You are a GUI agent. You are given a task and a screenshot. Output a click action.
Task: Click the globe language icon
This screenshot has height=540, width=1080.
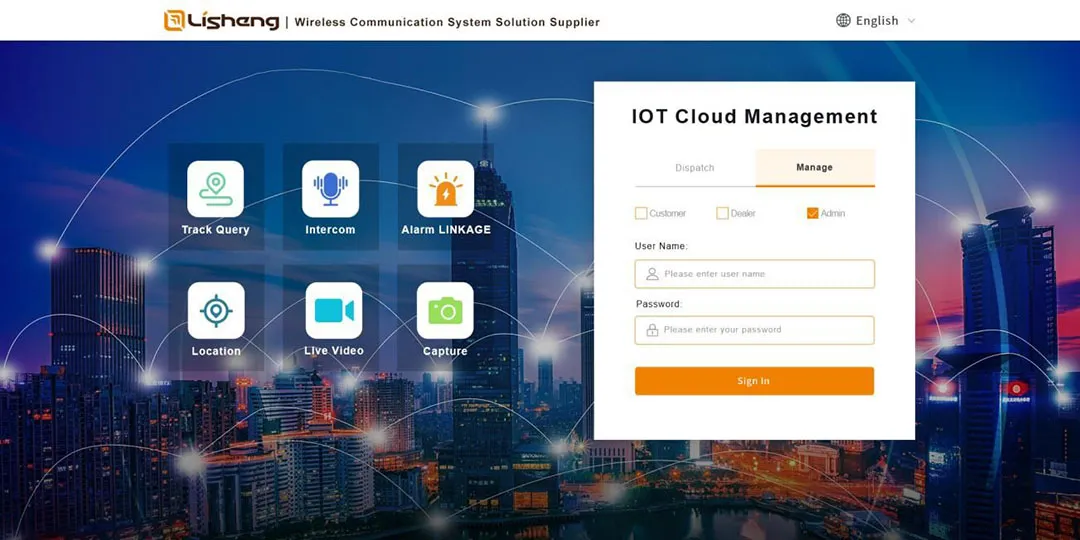click(843, 20)
